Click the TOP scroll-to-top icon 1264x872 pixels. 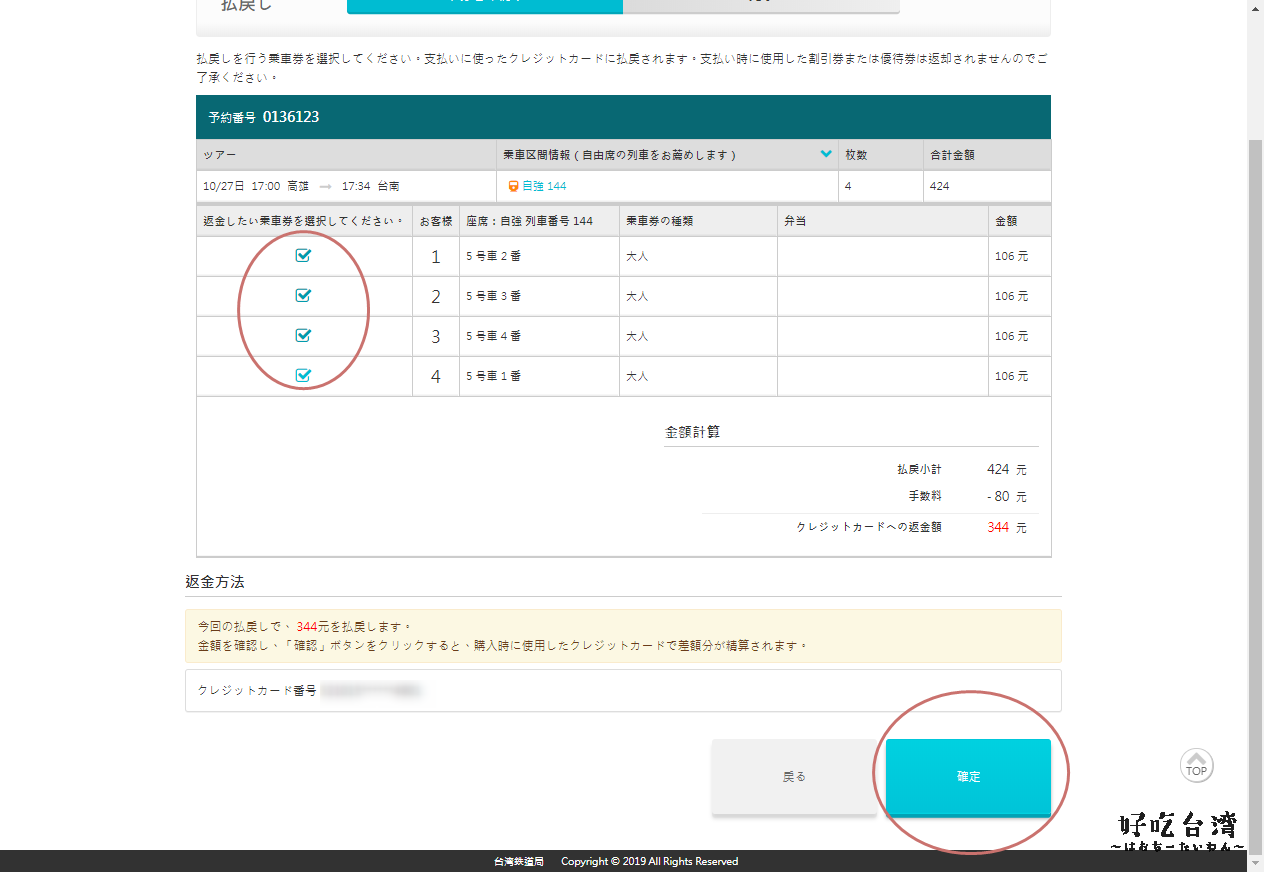click(1196, 765)
